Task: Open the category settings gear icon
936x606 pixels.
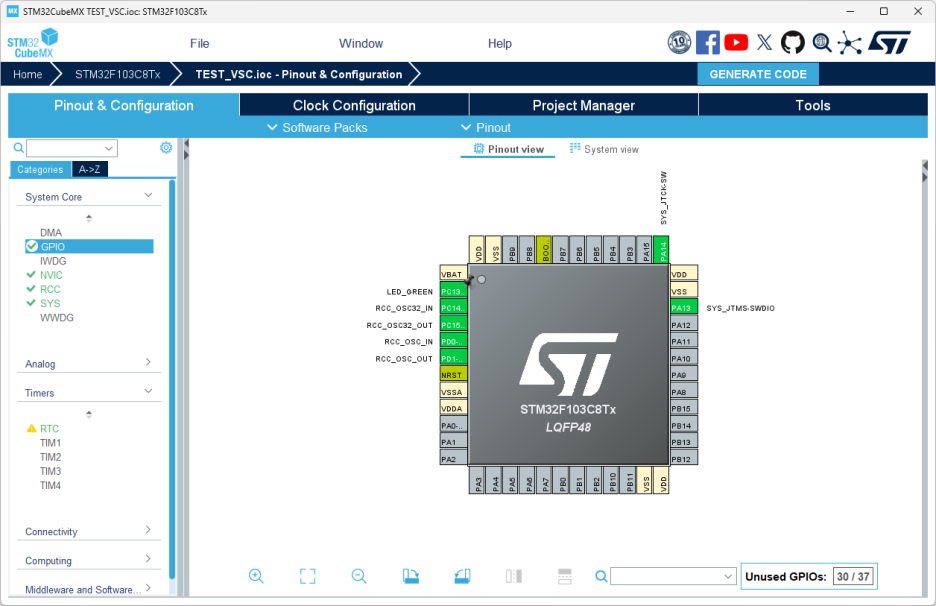Action: [166, 147]
